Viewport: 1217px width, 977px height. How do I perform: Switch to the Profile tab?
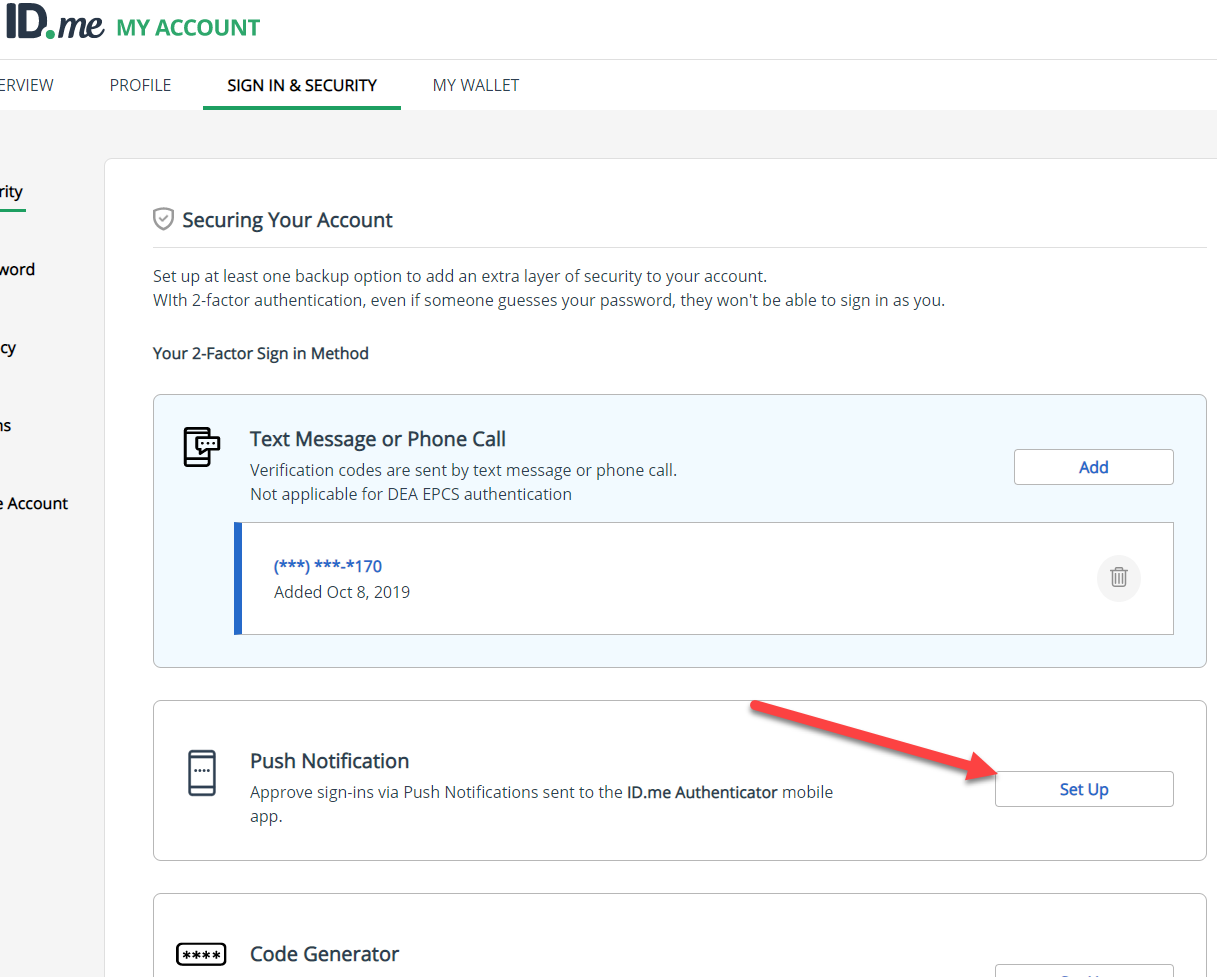pos(139,85)
